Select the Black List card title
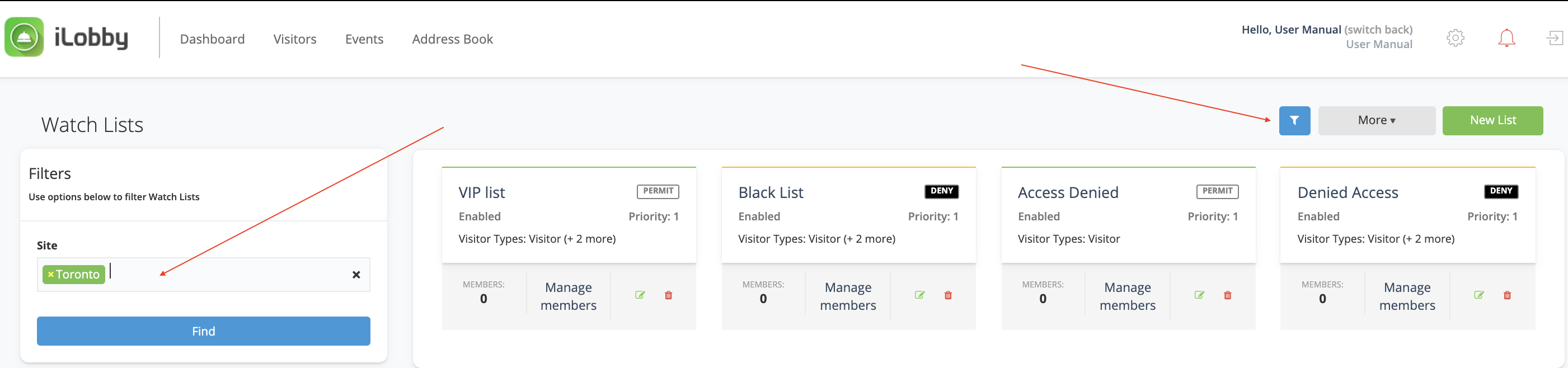This screenshot has height=368, width=1568. pos(771,193)
